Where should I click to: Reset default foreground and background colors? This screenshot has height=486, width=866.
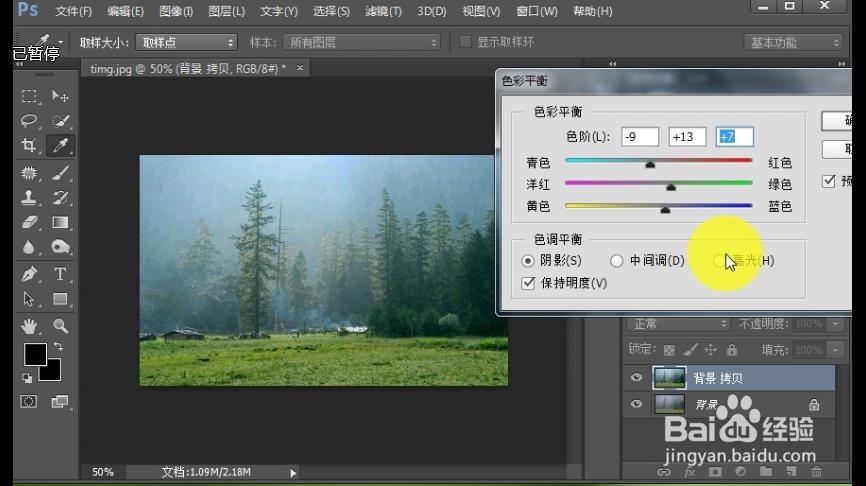point(27,378)
